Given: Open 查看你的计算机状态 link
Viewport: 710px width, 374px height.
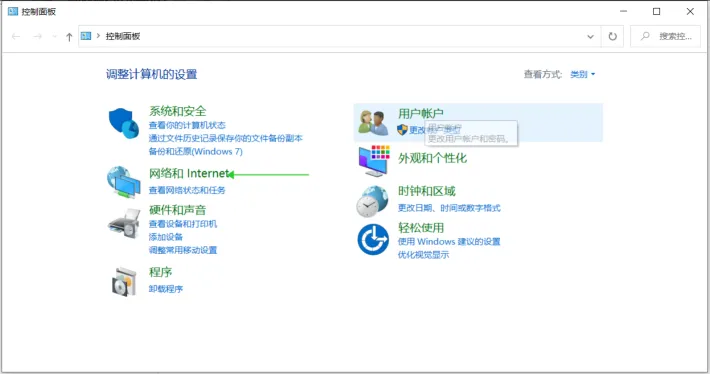Looking at the screenshot, I should (x=187, y=125).
